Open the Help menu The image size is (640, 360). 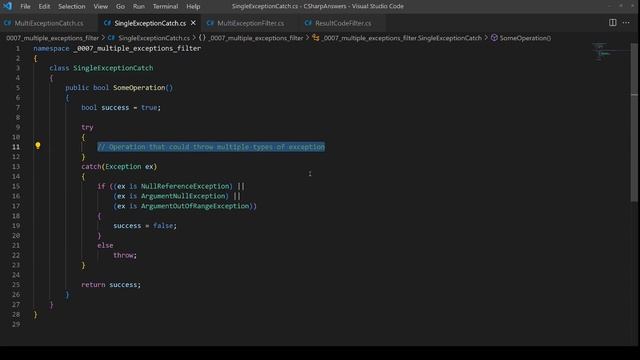pyautogui.click(x=193, y=7)
